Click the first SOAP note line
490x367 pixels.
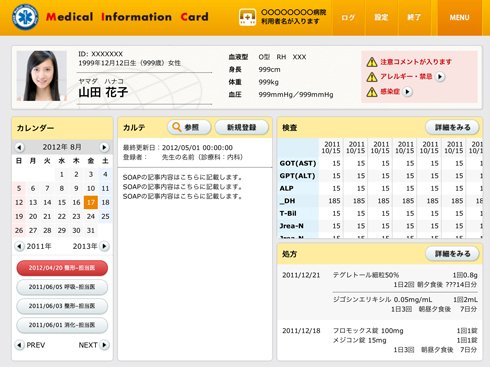182,177
